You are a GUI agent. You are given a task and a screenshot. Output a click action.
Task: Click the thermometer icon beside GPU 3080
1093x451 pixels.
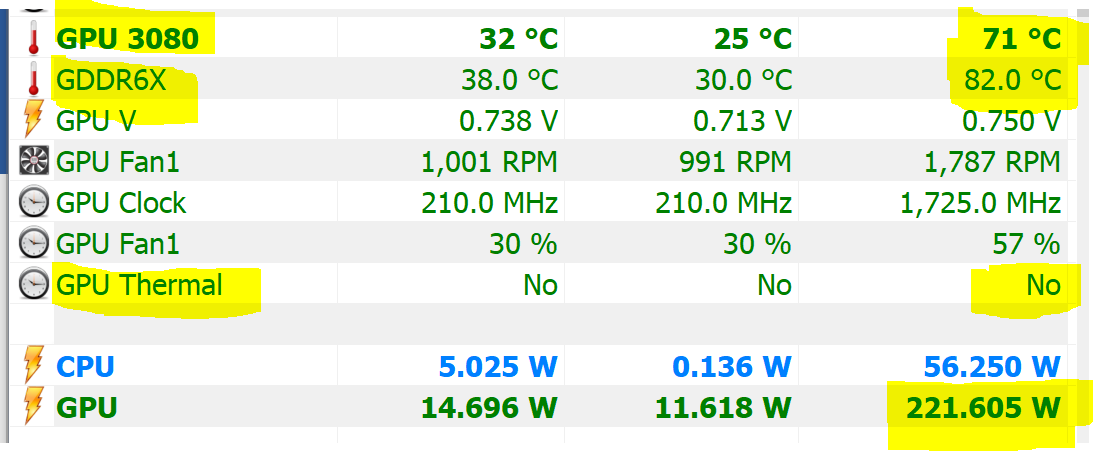pyautogui.click(x=33, y=38)
